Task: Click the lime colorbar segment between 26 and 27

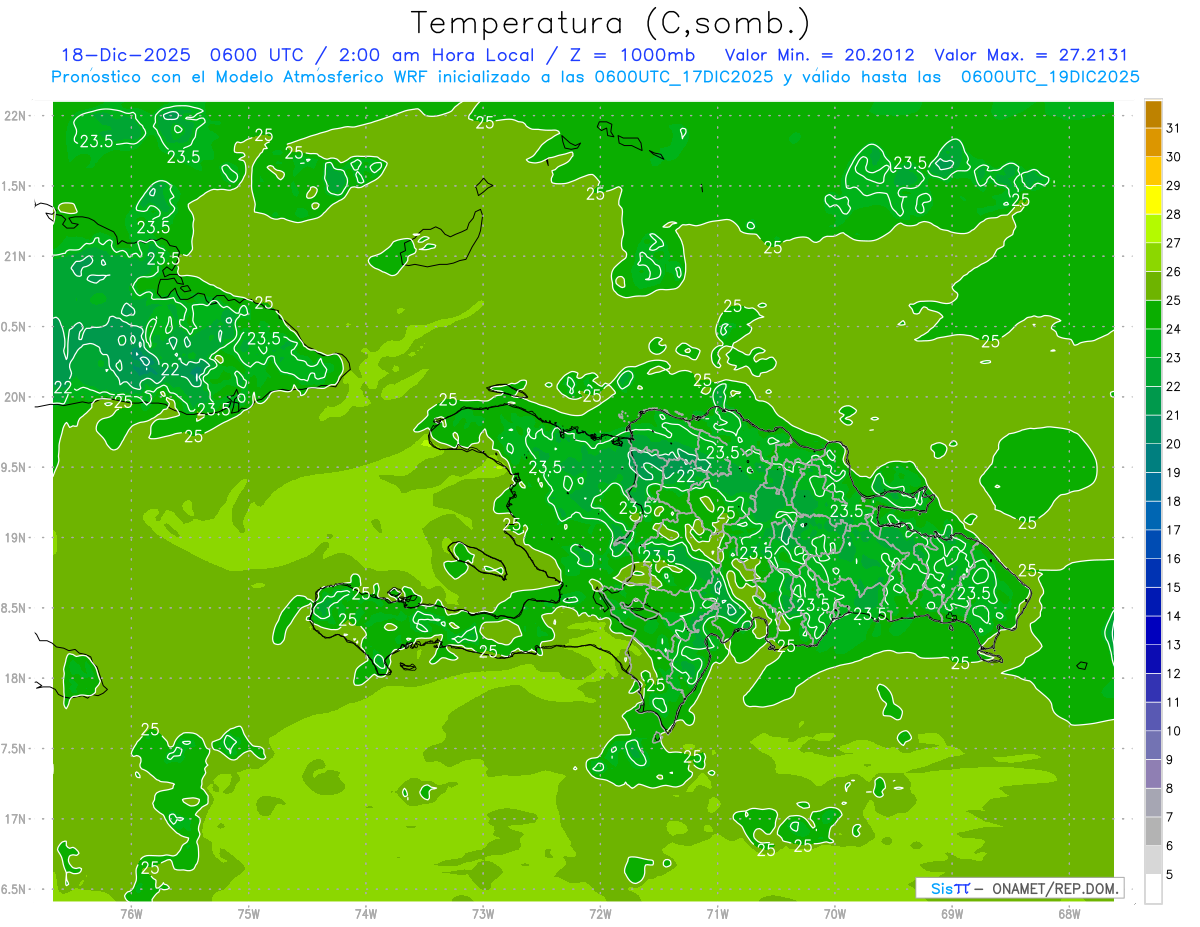Action: (x=1153, y=258)
